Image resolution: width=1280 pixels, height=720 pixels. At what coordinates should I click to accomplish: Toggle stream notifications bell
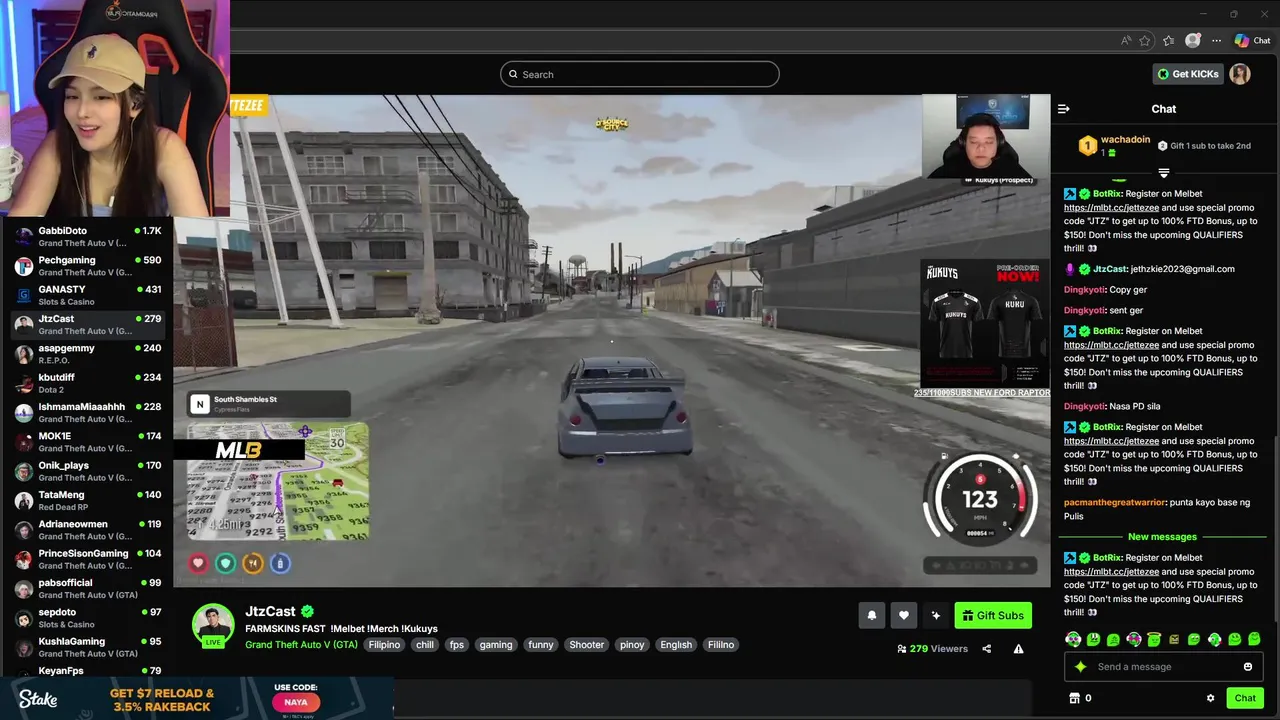point(871,616)
